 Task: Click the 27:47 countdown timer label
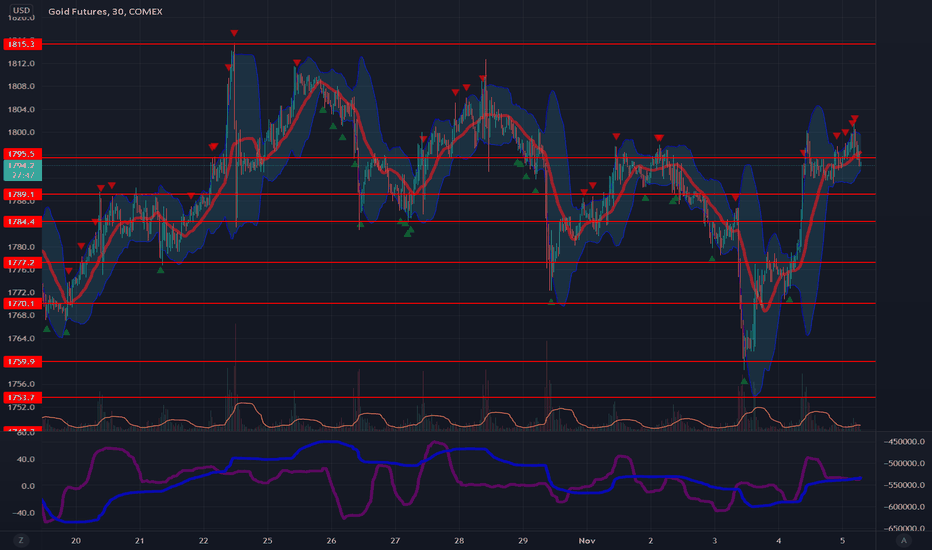click(x=23, y=175)
